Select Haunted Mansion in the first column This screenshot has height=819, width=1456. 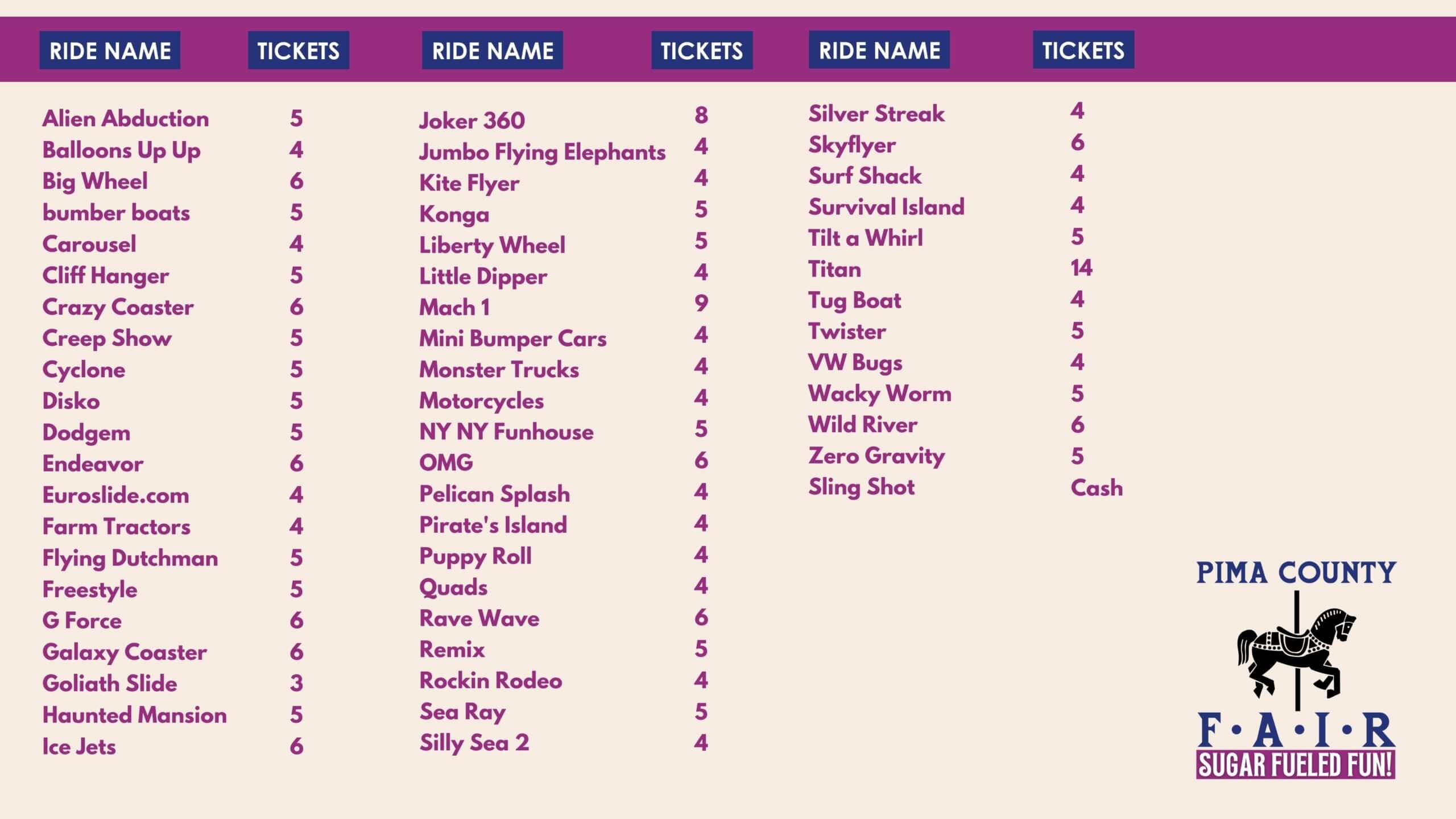click(135, 715)
